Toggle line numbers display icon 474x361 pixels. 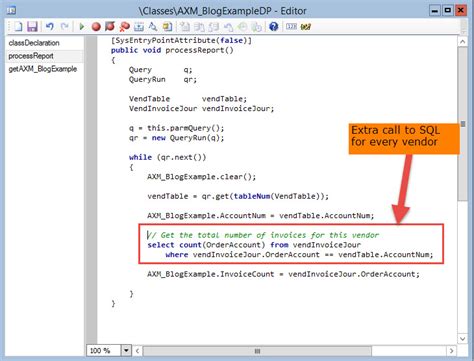coord(291,26)
